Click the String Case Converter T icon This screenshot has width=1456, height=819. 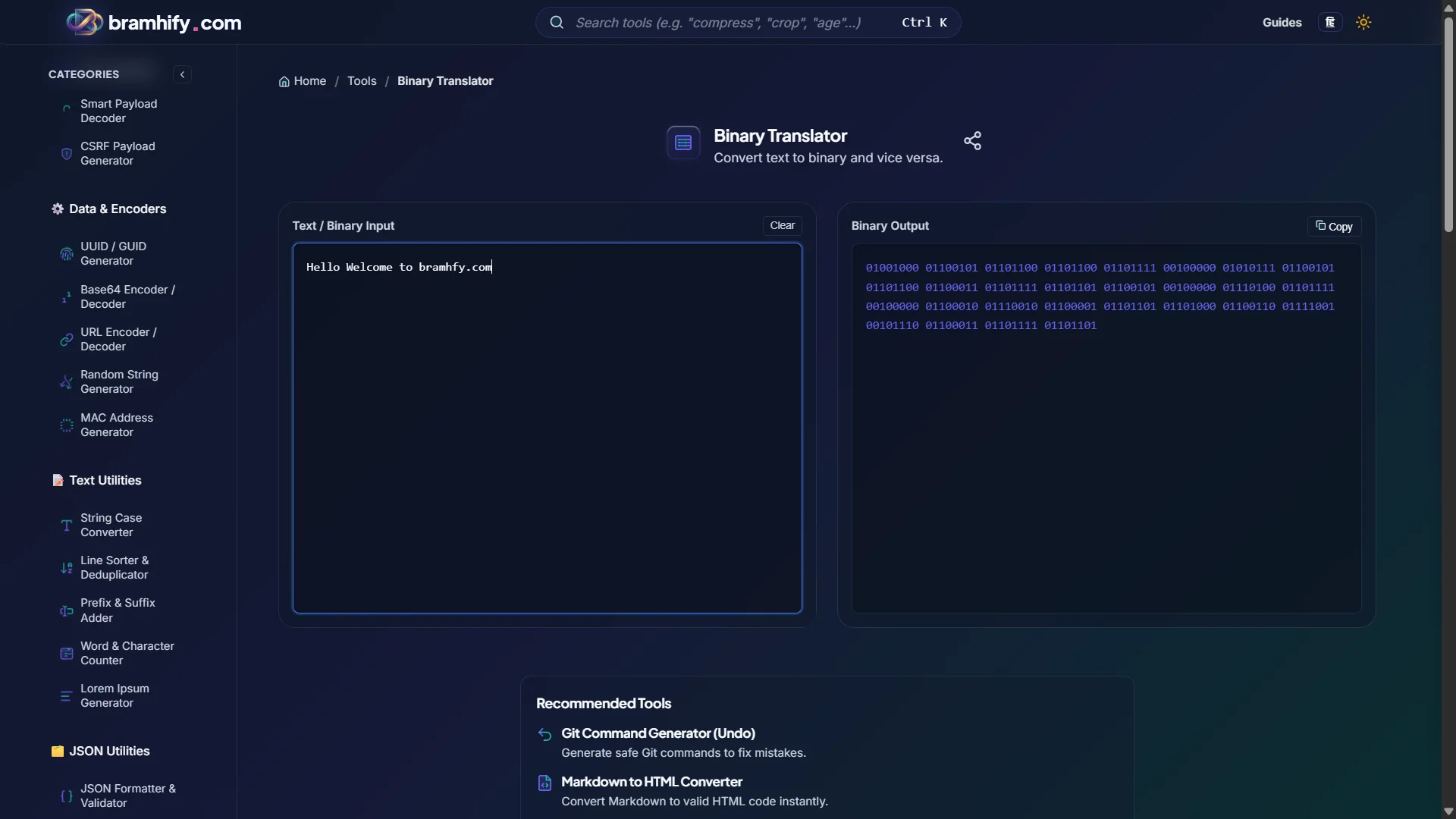(x=67, y=526)
